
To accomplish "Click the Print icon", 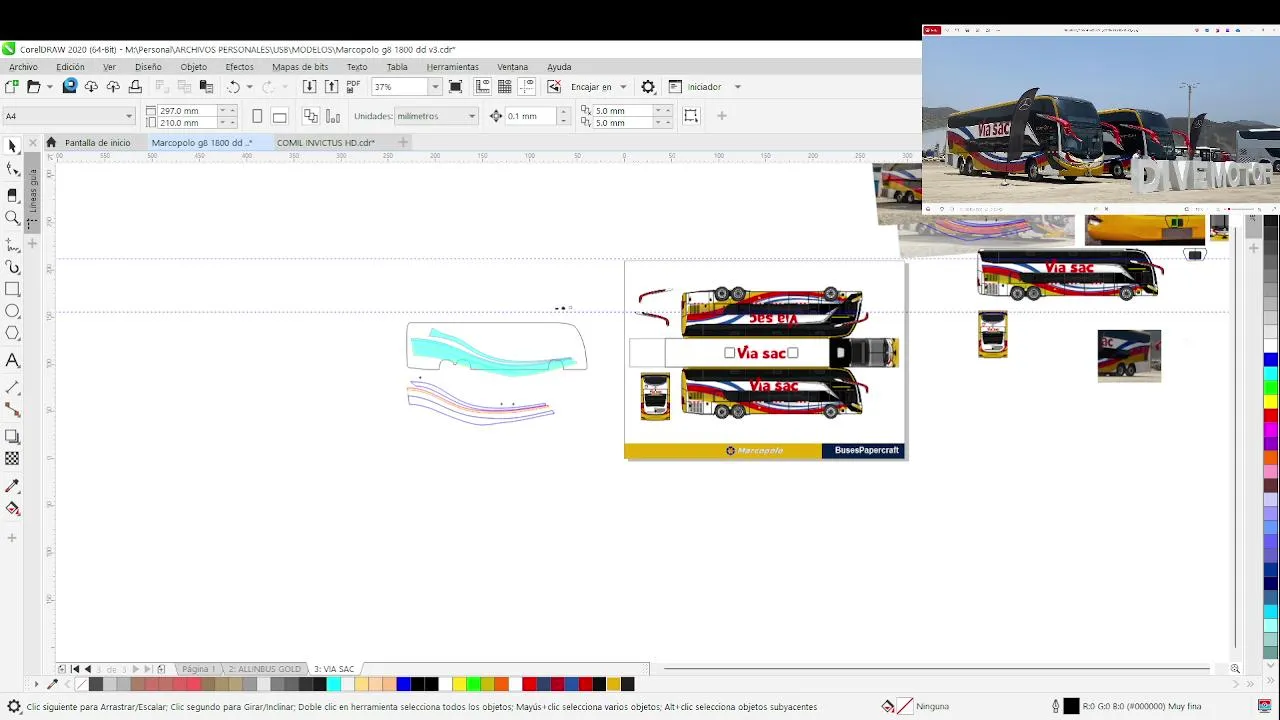I will 135,87.
